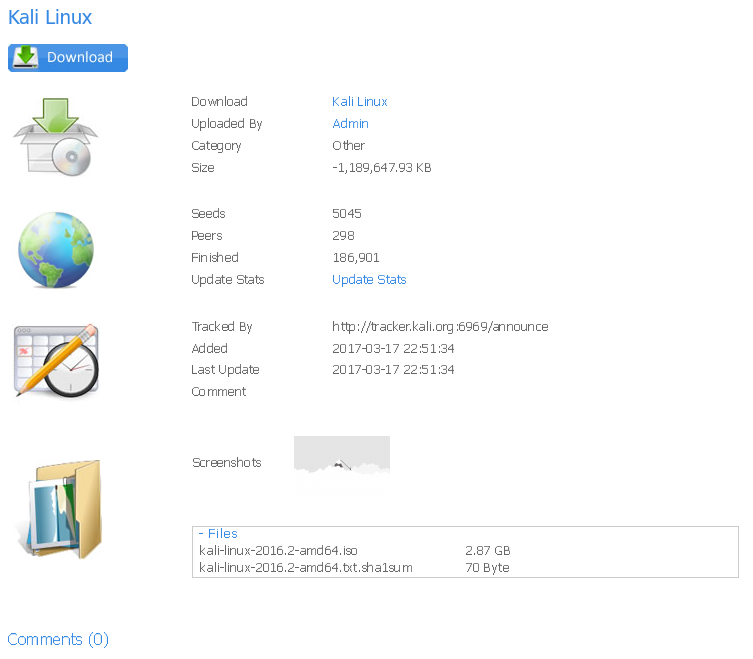Click the Last Update date value
The width and height of the screenshot is (753, 659).
tap(393, 370)
